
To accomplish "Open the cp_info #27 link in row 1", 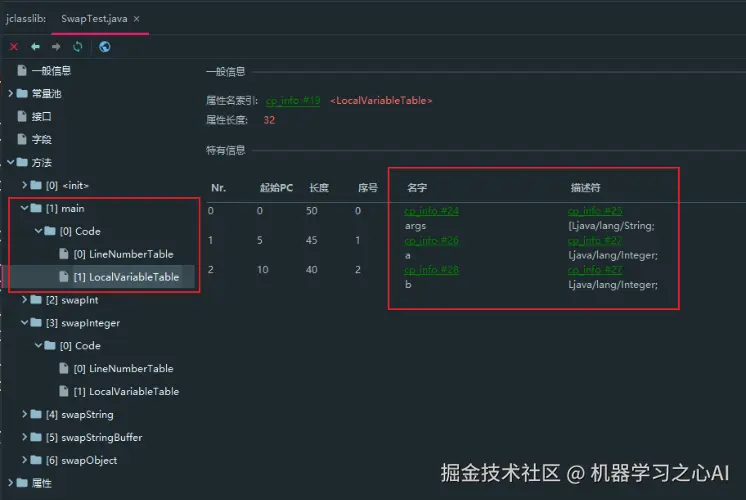I will tap(595, 240).
